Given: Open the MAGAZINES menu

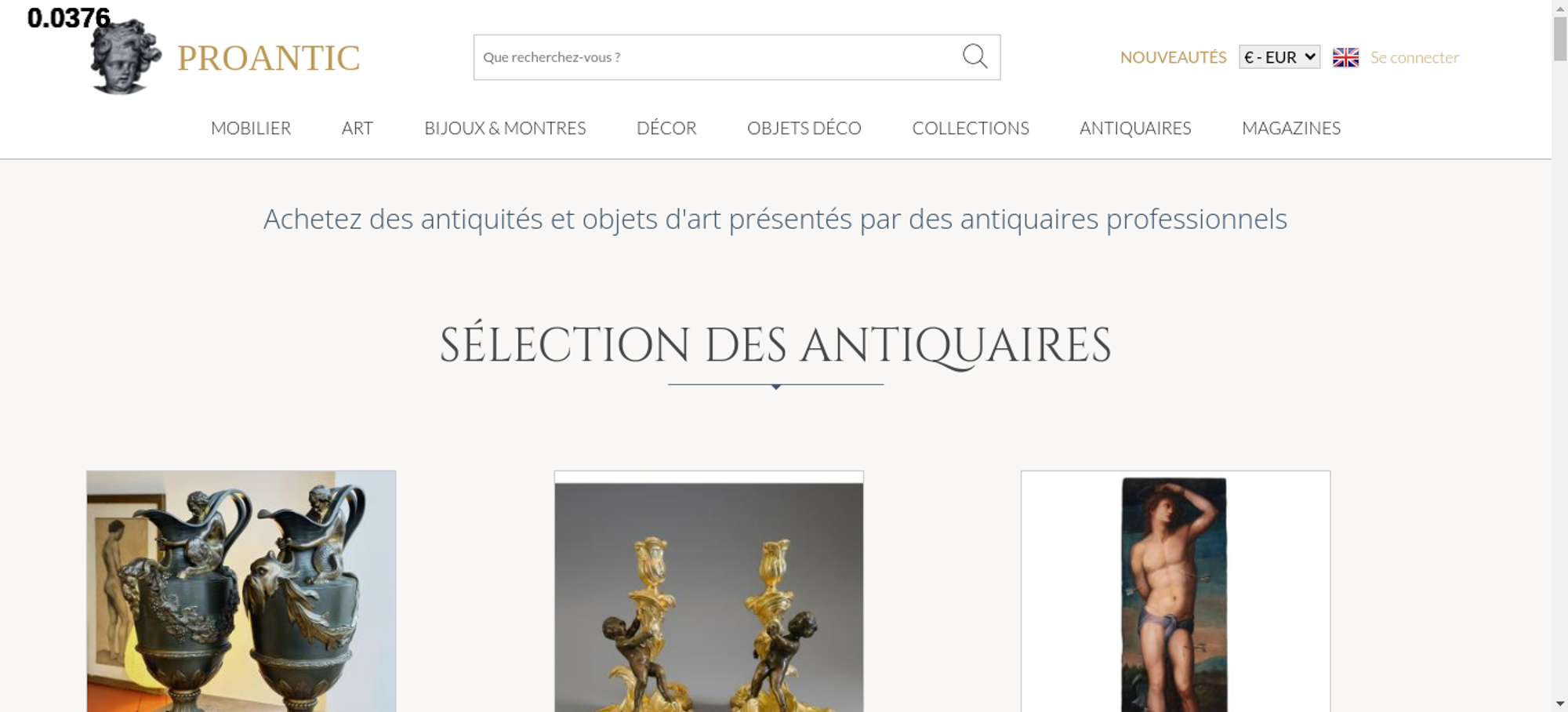Looking at the screenshot, I should pyautogui.click(x=1291, y=128).
